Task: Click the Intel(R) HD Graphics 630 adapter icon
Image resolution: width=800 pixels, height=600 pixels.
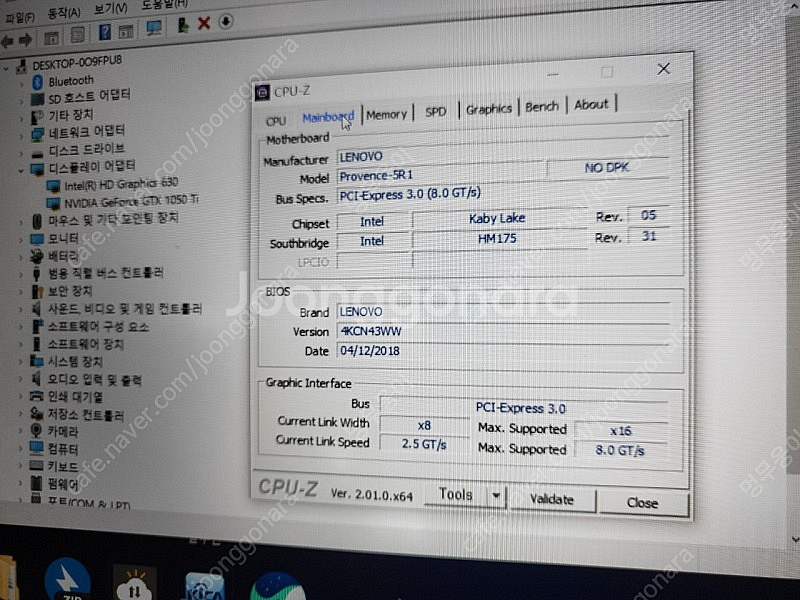Action: click(53, 186)
